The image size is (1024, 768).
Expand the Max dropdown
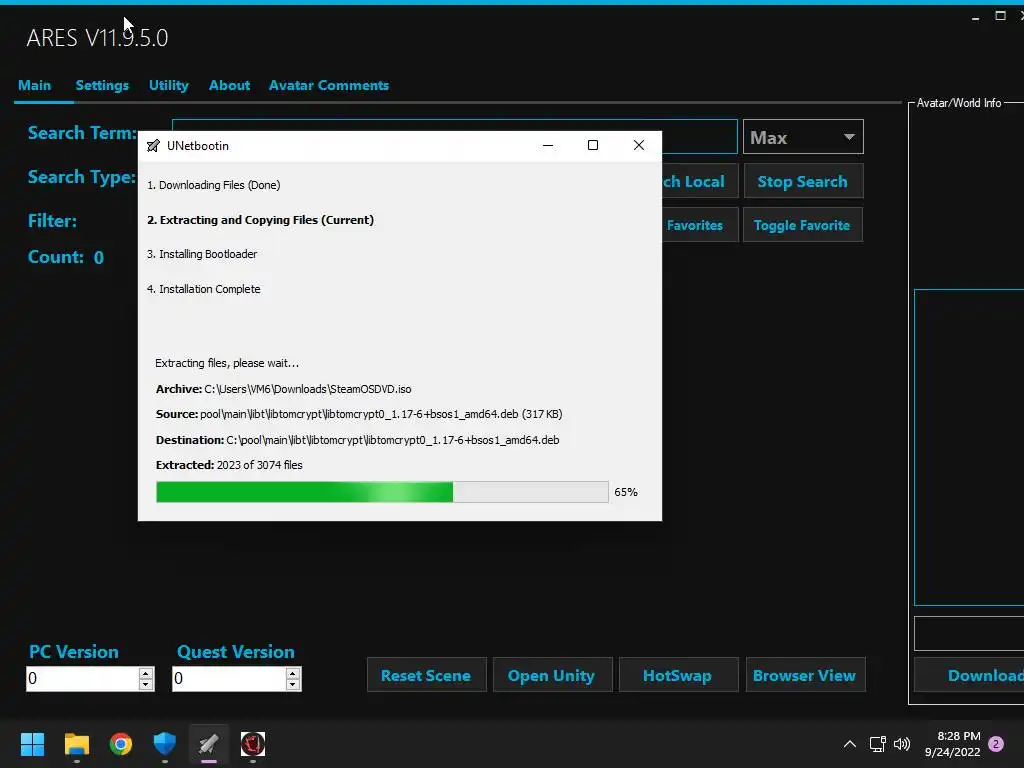point(803,137)
